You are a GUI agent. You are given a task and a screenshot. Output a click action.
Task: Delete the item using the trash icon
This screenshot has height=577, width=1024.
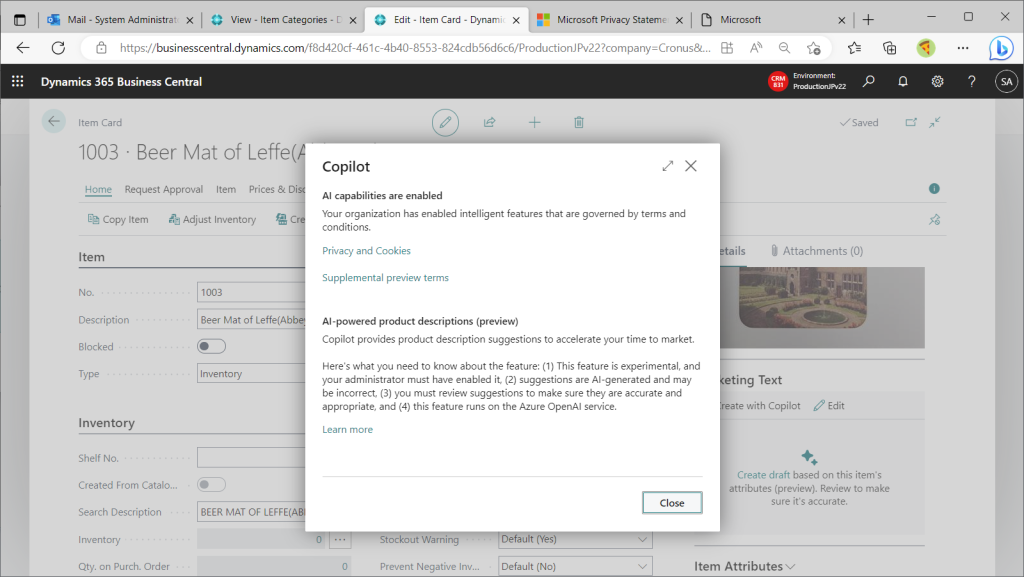(x=579, y=122)
